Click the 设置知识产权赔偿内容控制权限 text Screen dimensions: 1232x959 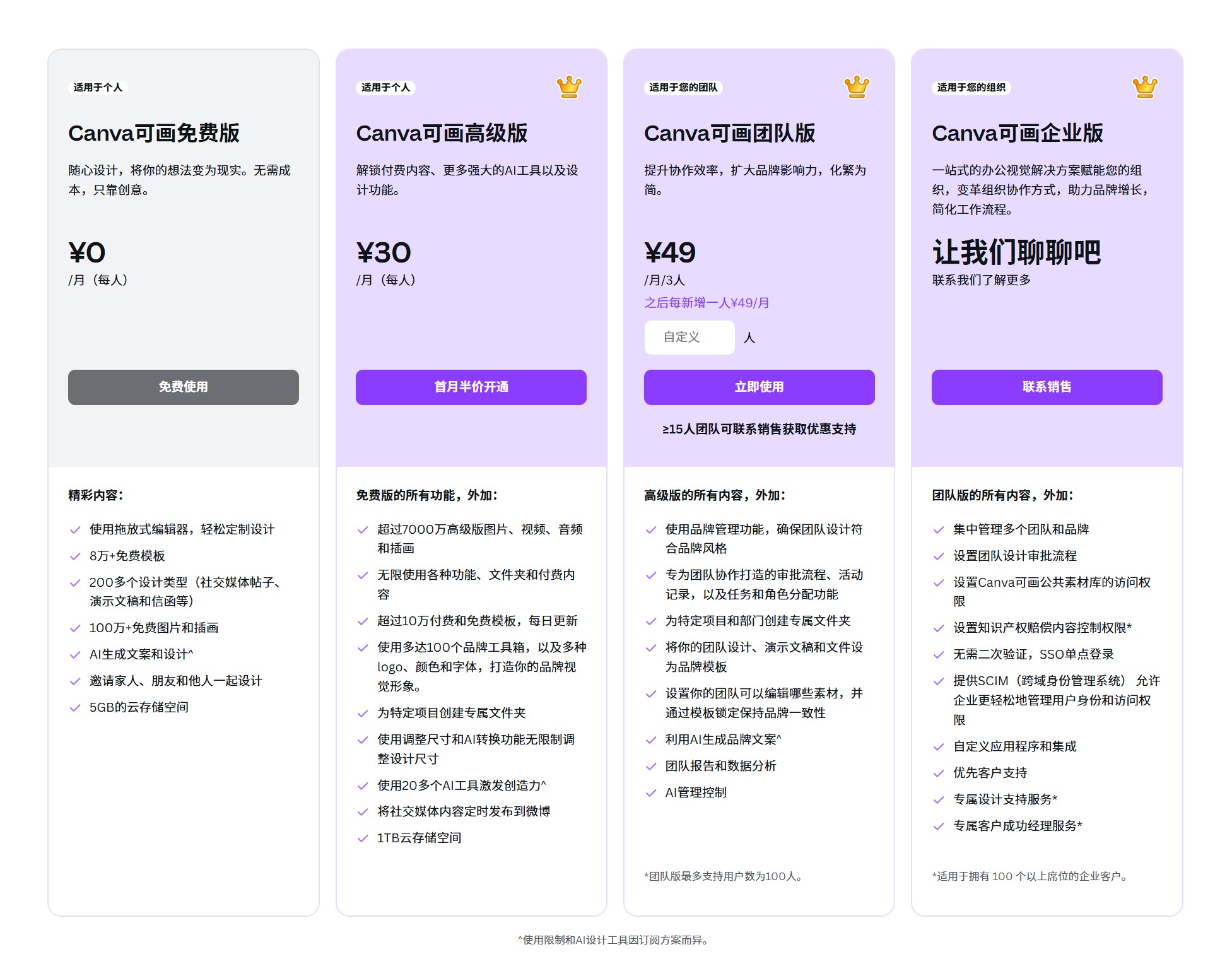[1043, 628]
